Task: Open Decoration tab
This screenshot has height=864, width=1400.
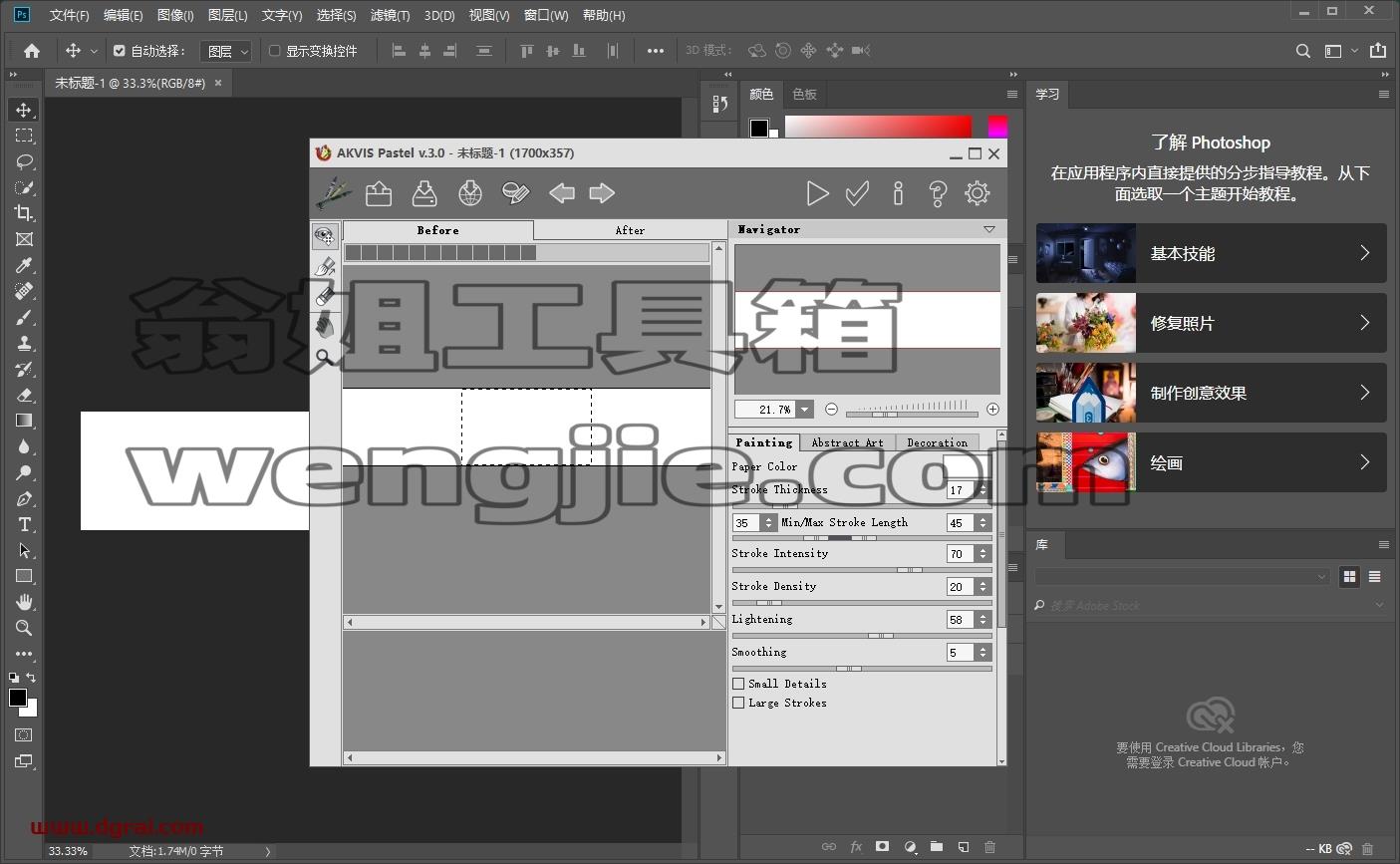Action: 937,442
